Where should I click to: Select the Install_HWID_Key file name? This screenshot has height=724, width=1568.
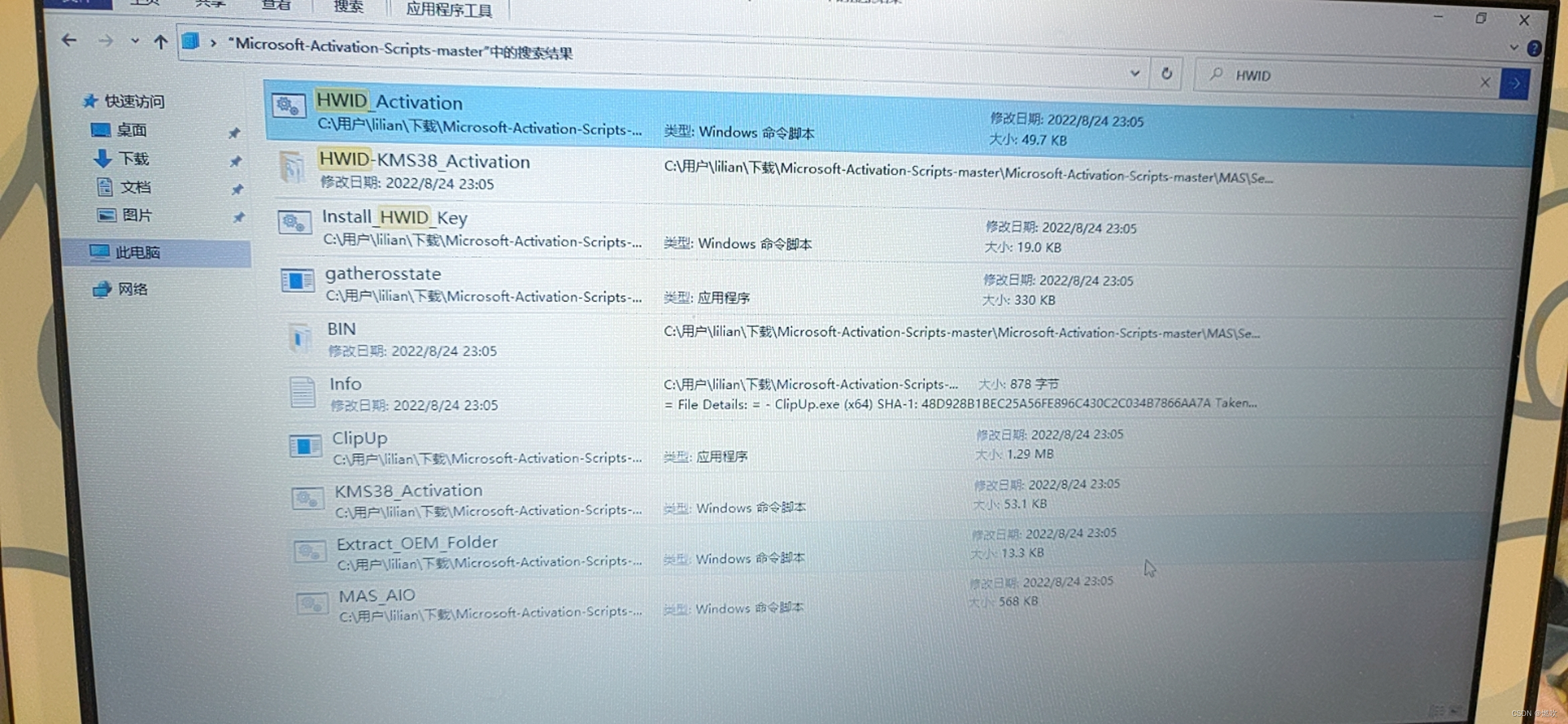tap(395, 217)
